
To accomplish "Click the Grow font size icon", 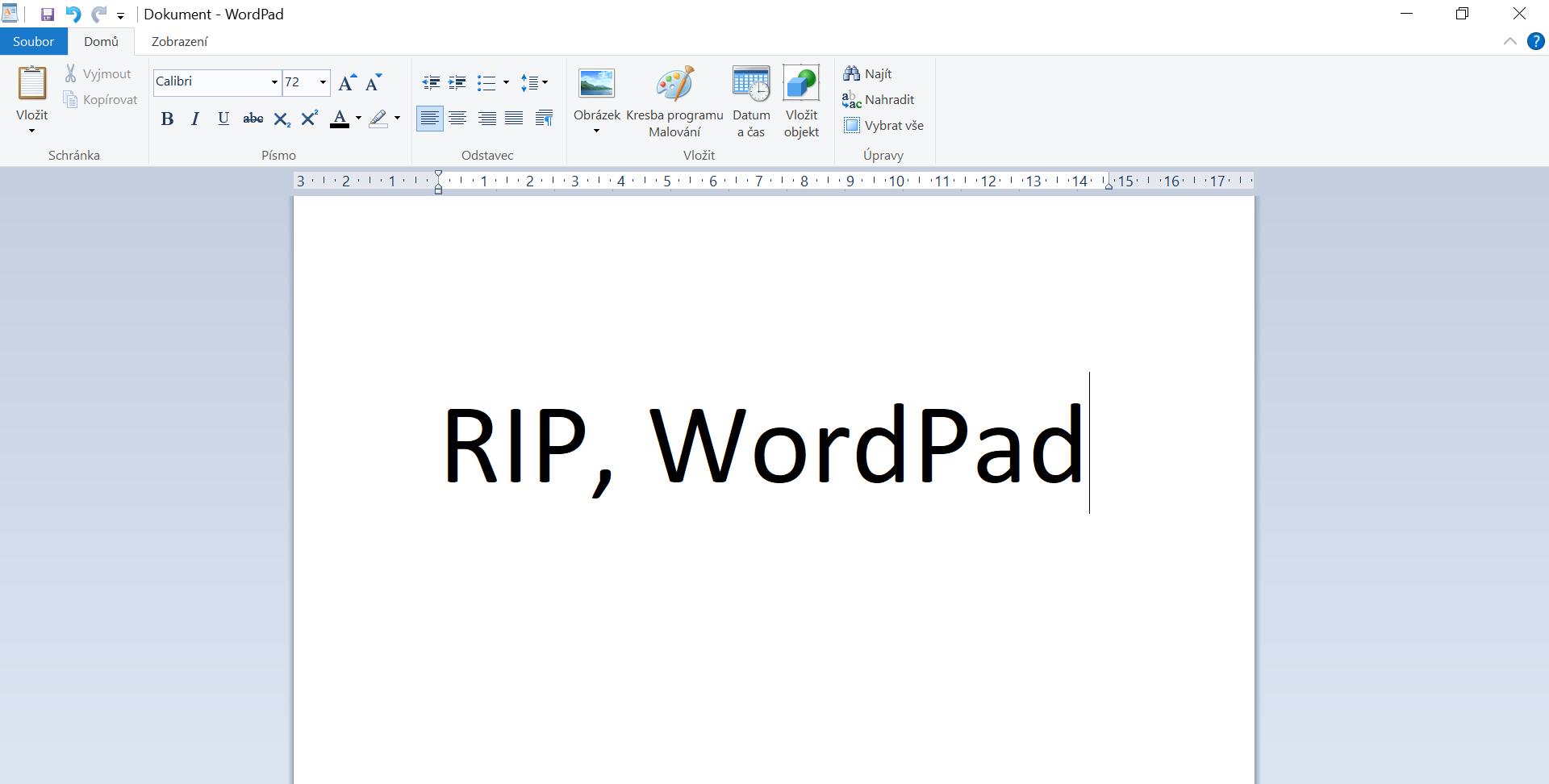I will (347, 81).
